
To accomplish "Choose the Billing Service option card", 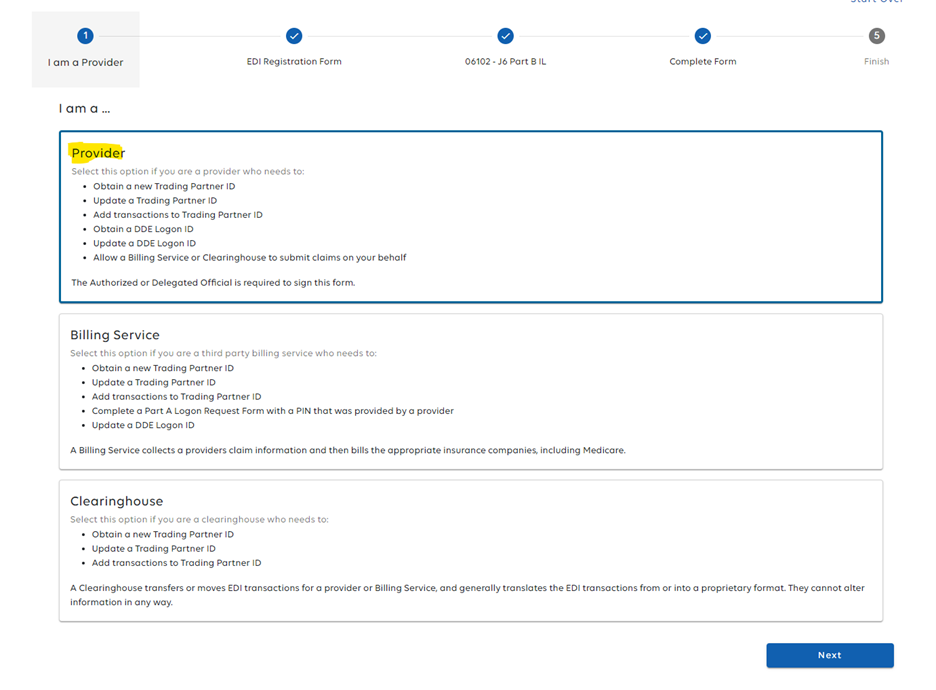I will [x=470, y=391].
